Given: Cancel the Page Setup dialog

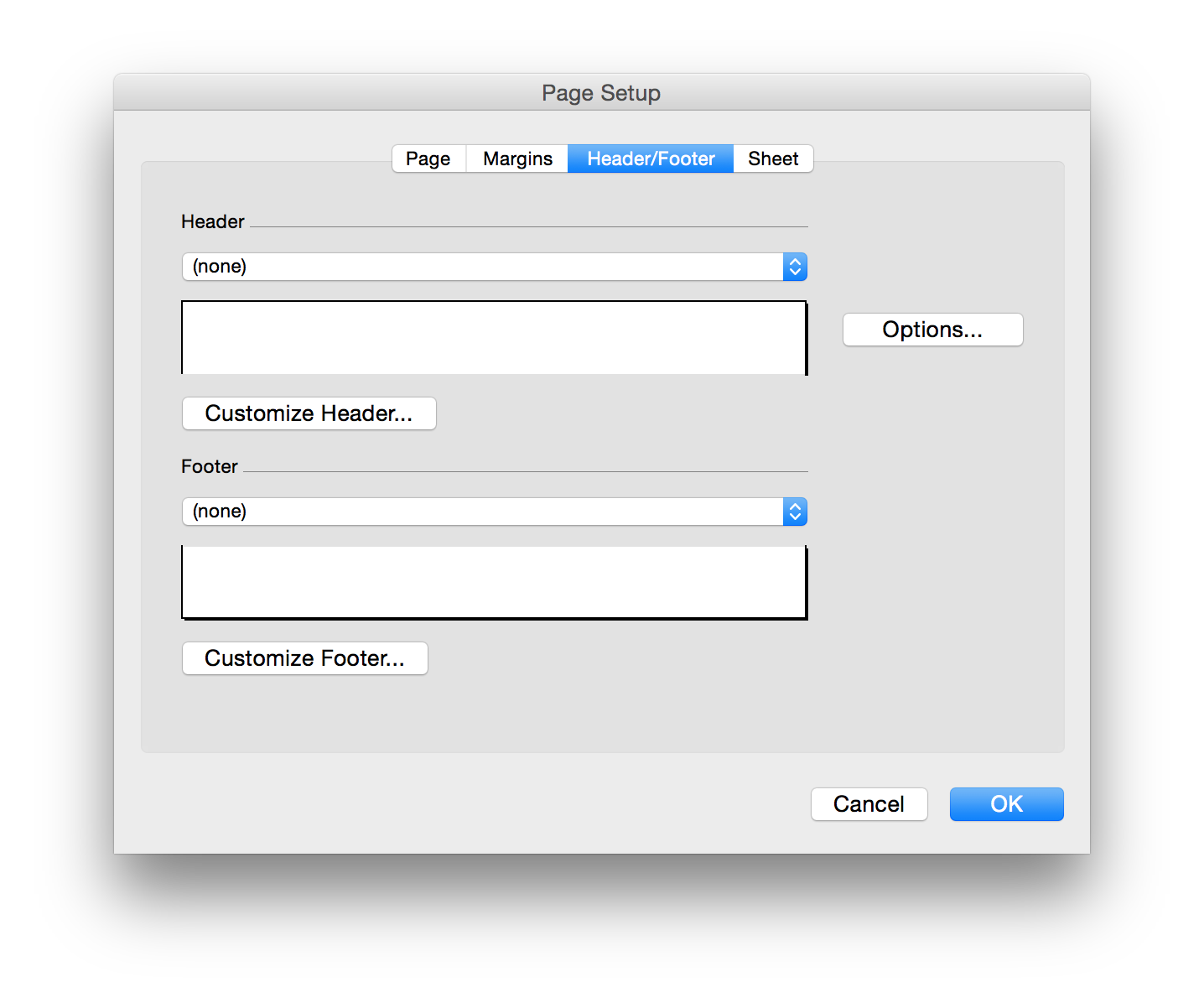Looking at the screenshot, I should point(869,804).
